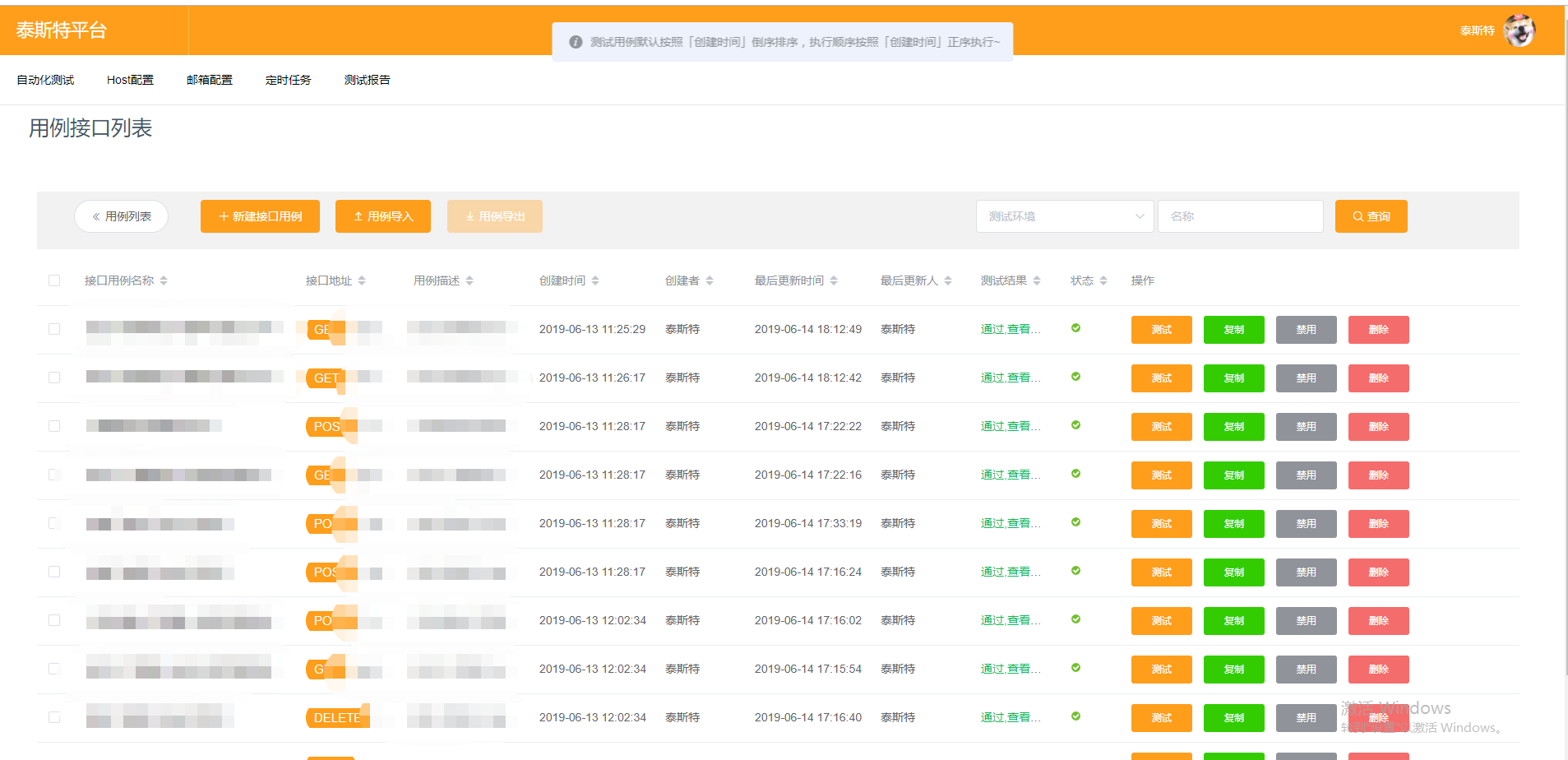This screenshot has width=1568, height=760.
Task: Check the first row's checkbox
Action: point(54,329)
